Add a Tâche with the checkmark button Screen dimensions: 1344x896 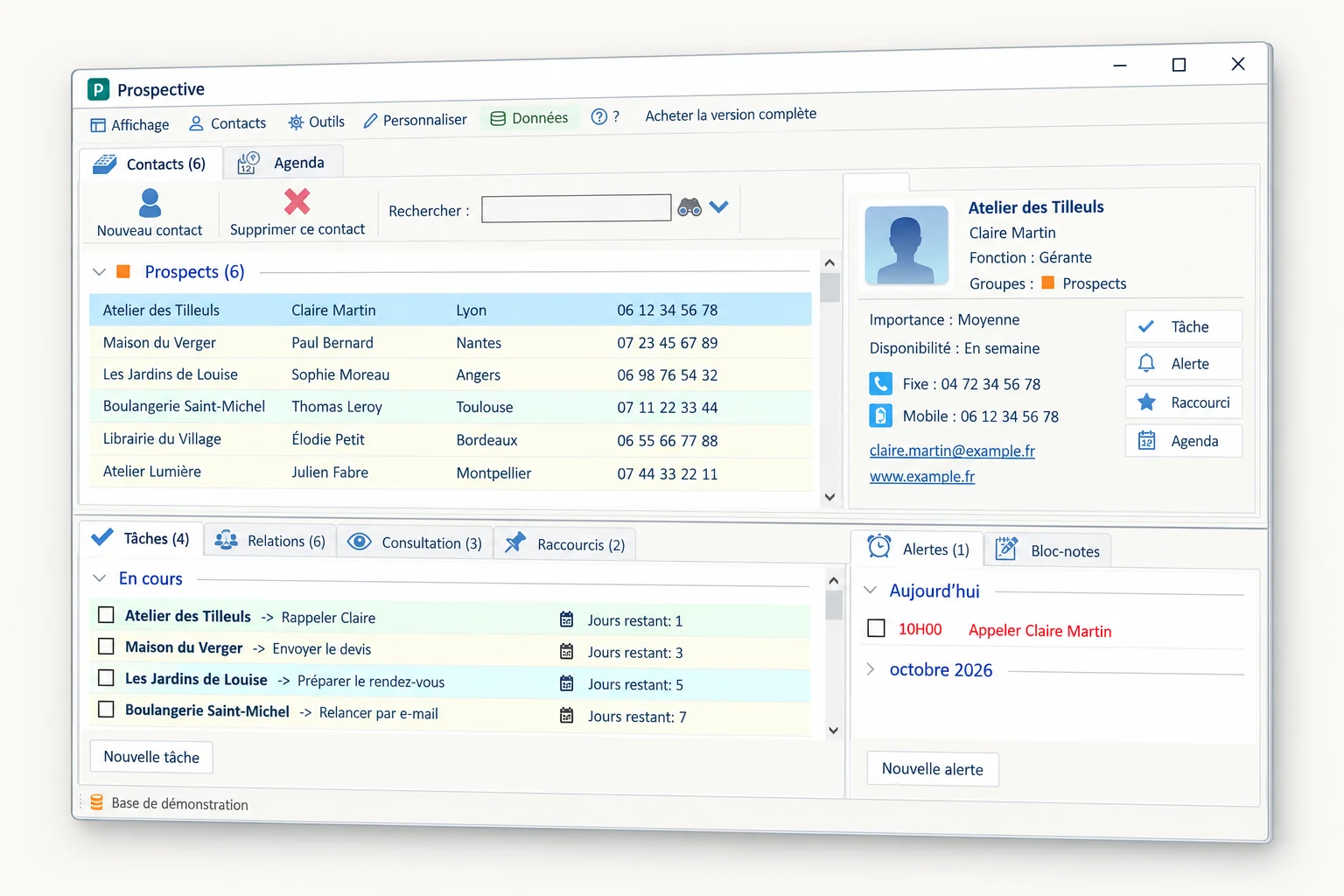point(1183,326)
